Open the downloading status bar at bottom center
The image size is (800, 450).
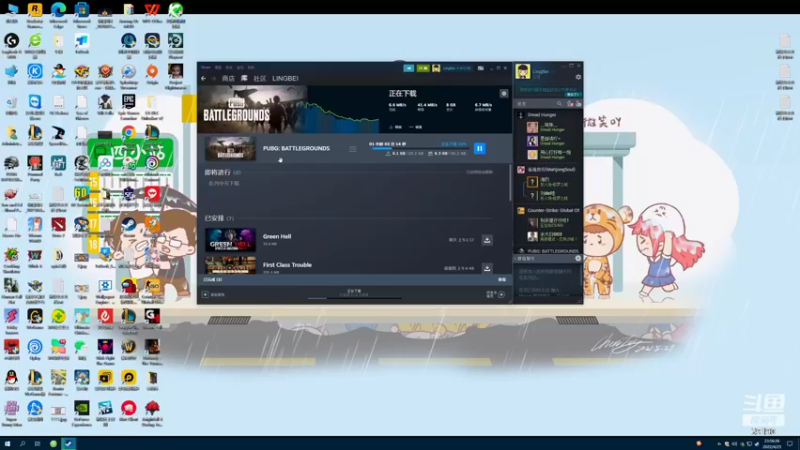pos(354,293)
